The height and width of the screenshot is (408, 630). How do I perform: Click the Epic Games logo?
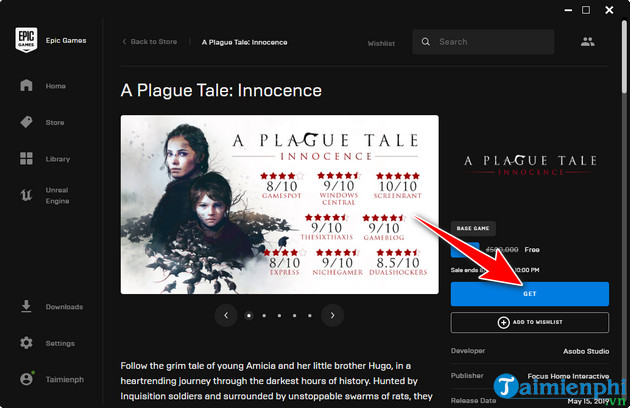(x=26, y=40)
